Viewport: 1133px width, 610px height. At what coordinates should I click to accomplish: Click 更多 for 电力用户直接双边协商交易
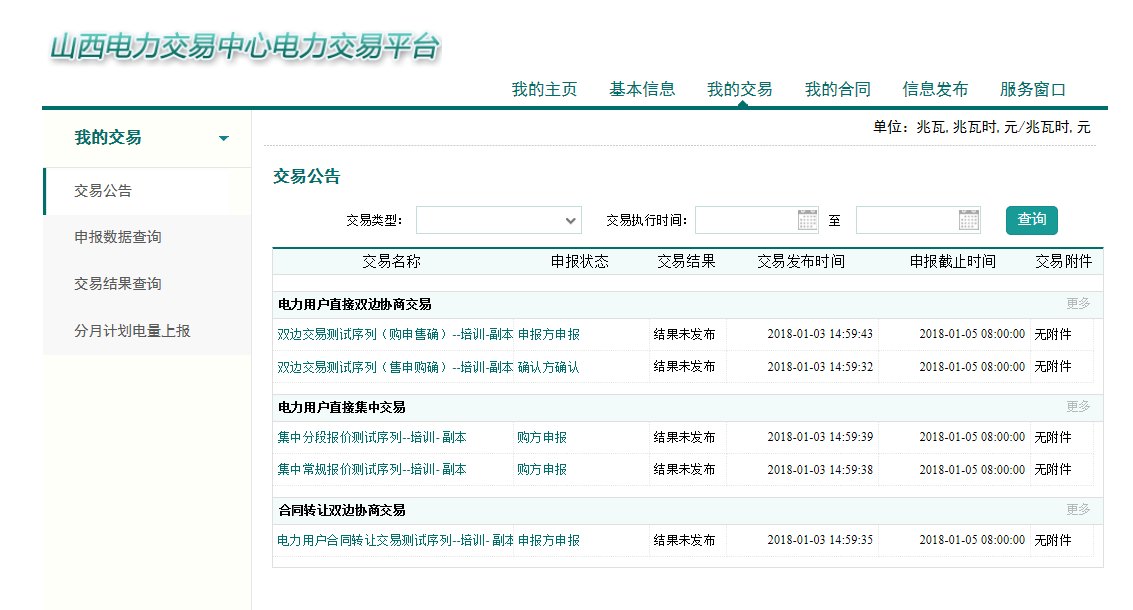pos(1077,304)
